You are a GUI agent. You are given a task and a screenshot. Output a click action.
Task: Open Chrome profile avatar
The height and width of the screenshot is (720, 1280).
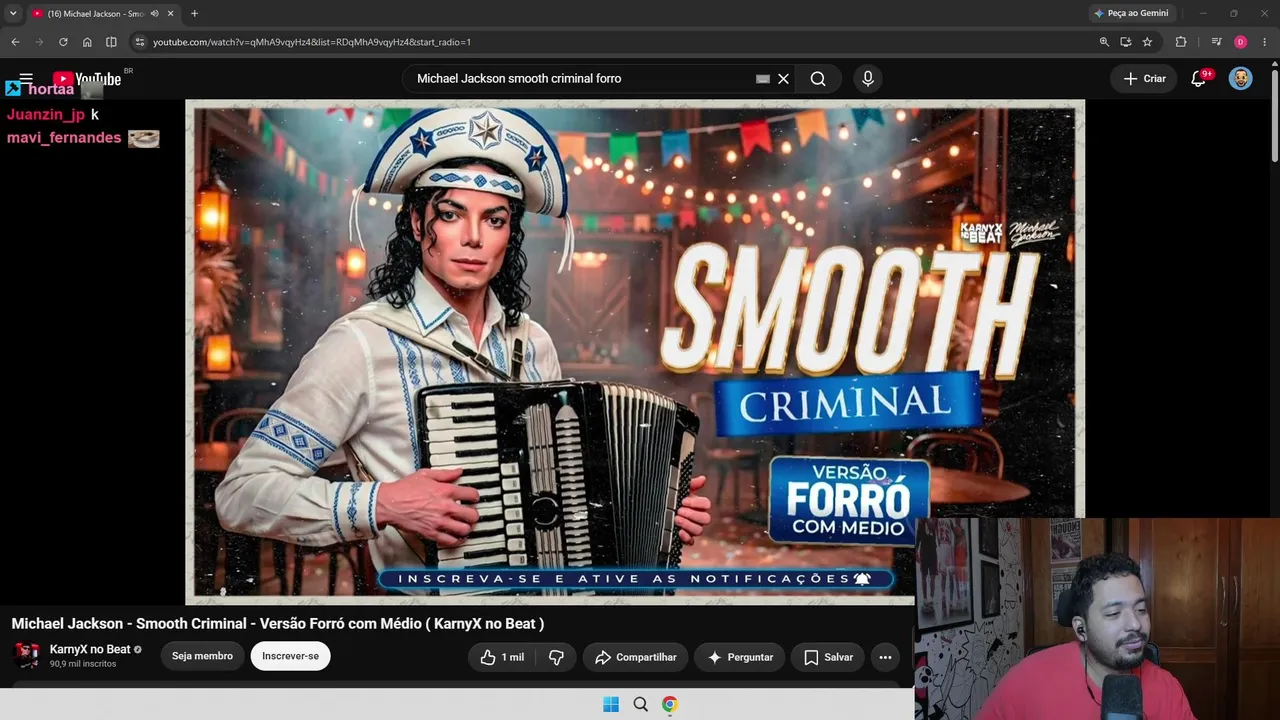[1240, 42]
